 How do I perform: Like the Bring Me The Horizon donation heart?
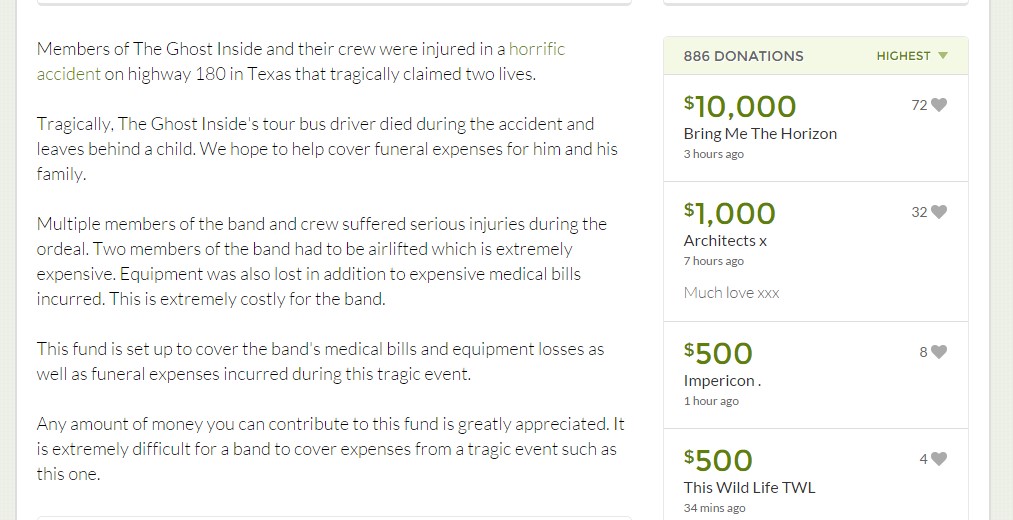click(939, 105)
